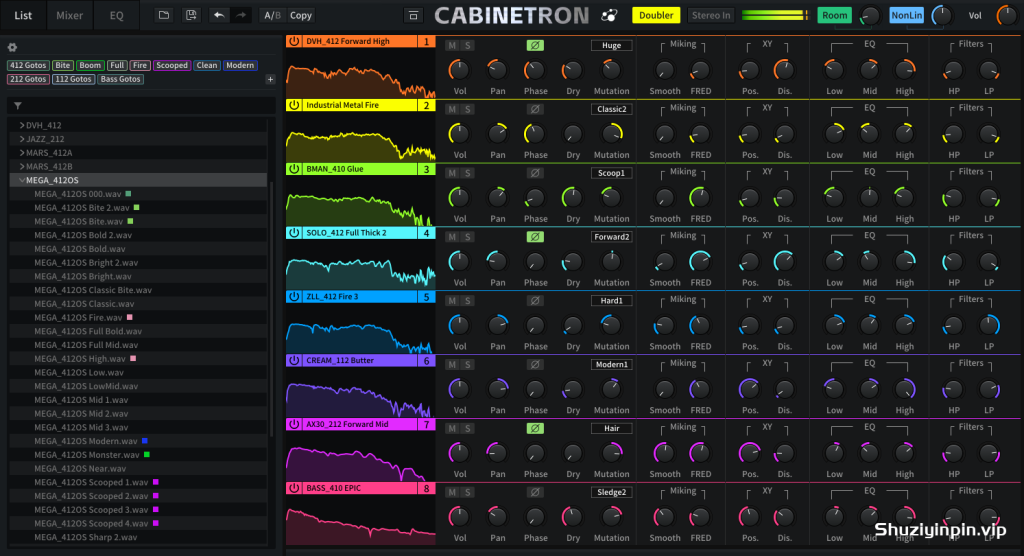This screenshot has width=1024, height=556.
Task: Solo slot 8 with S button
Action: [468, 492]
